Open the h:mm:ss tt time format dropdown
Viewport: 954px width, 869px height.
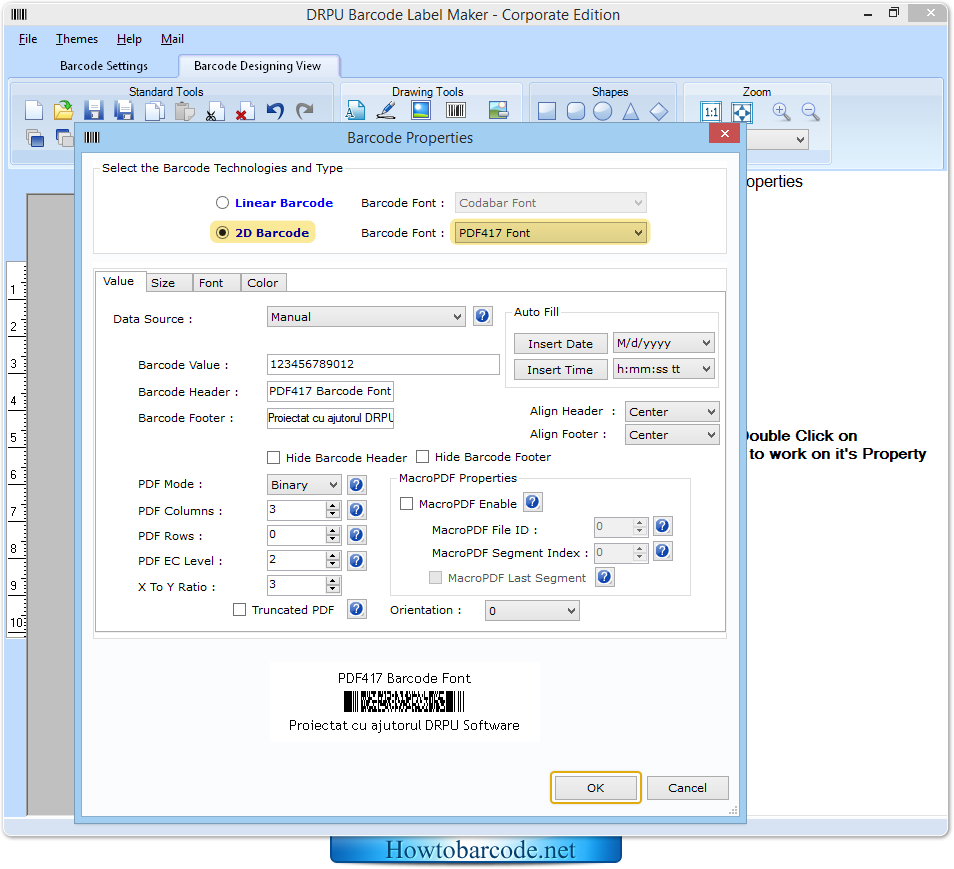point(663,369)
